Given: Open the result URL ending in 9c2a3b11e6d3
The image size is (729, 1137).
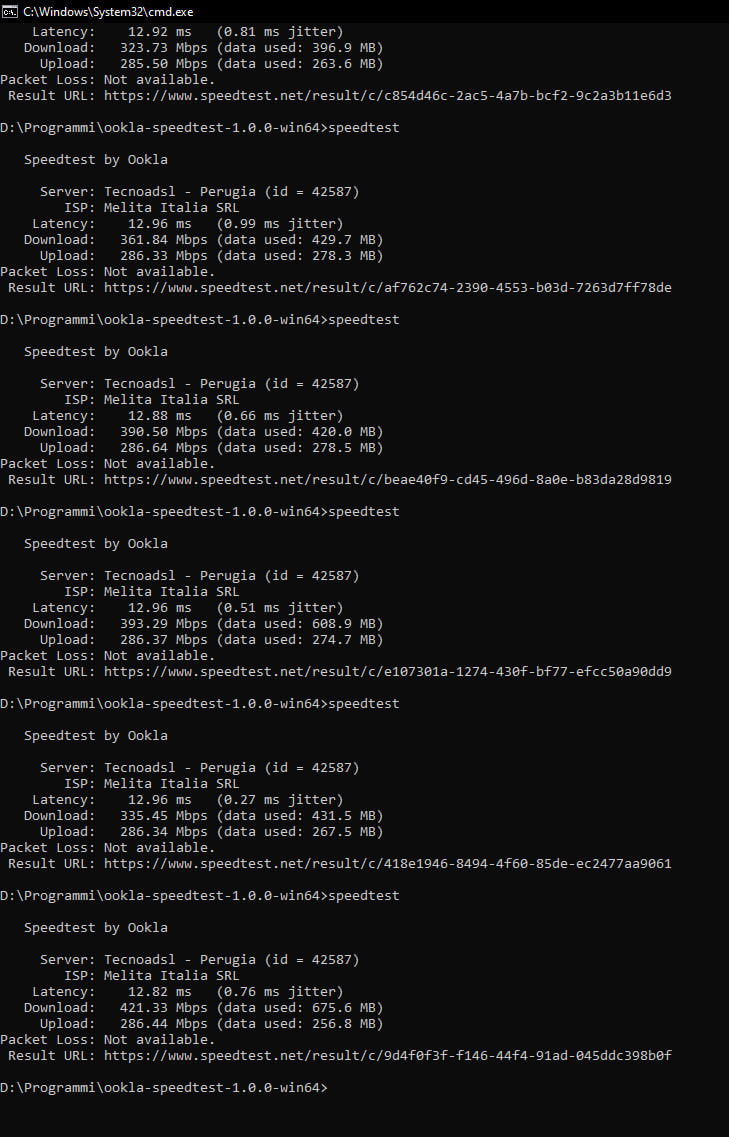Looking at the screenshot, I should point(387,96).
